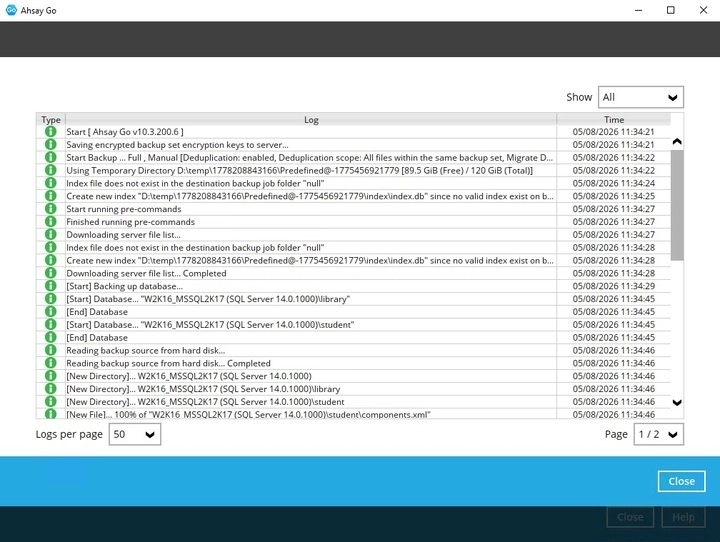This screenshot has height=542, width=720.
Task: Click time cell 05/08/2026 11:34:29
Action: 613,286
